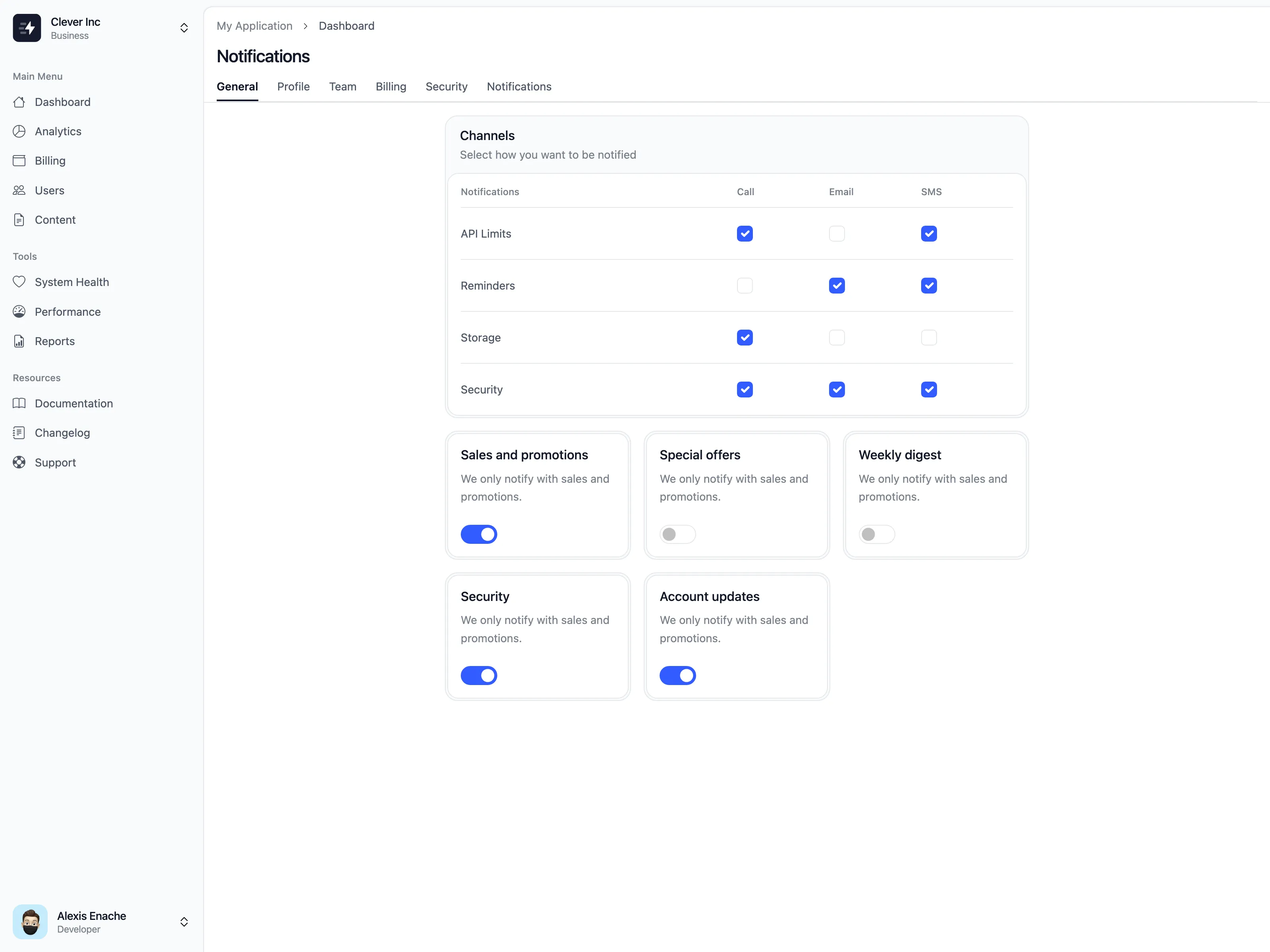1270x952 pixels.
Task: Click the Users people icon in sidebar
Action: 19,190
